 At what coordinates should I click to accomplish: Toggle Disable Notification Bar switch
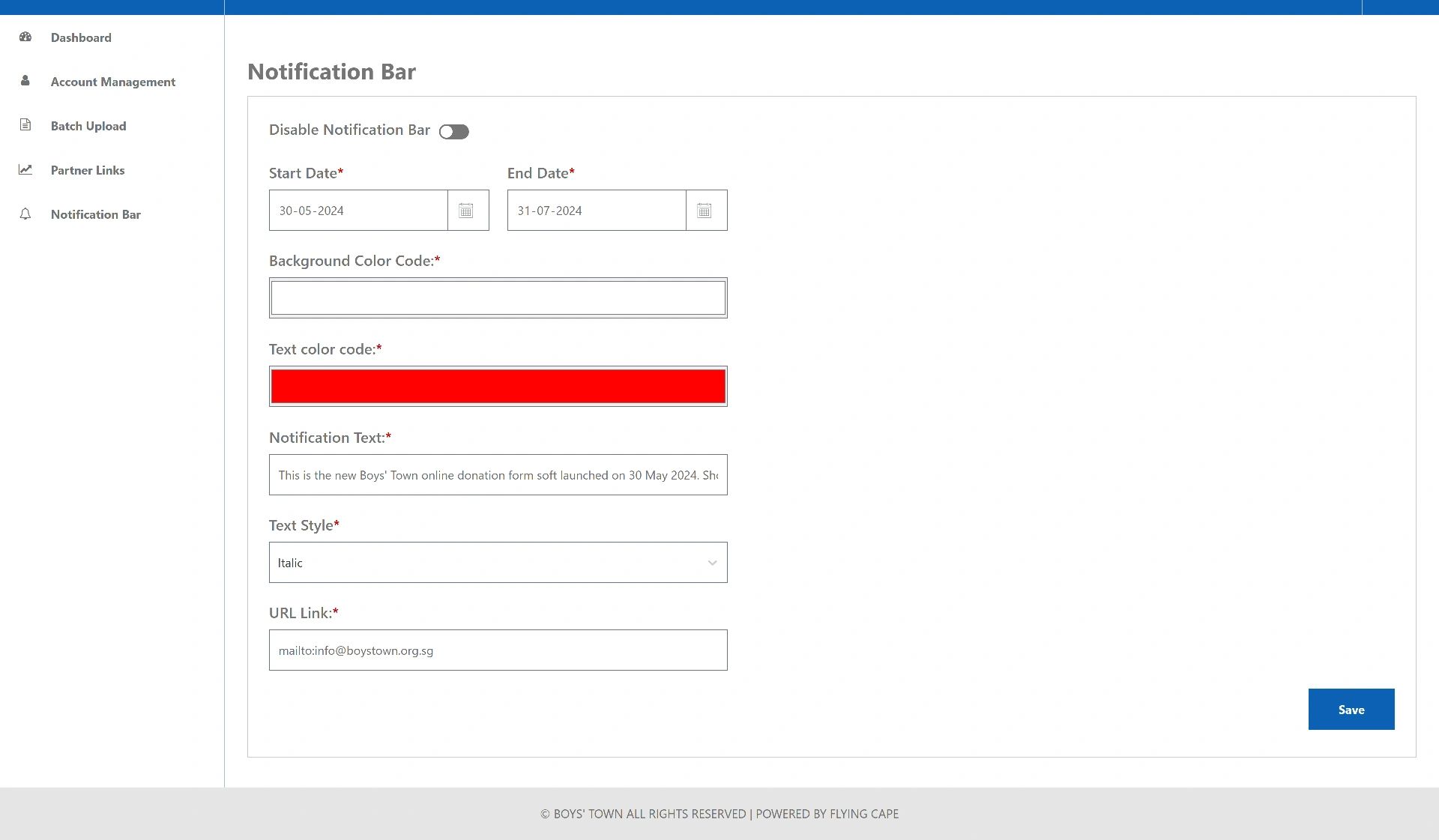pos(453,132)
